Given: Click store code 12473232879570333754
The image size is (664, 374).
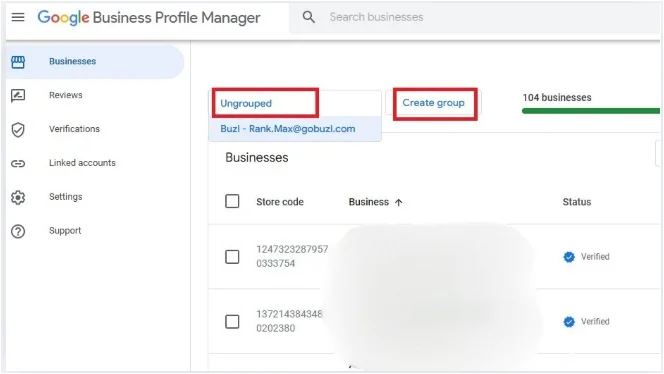Looking at the screenshot, I should click(x=292, y=256).
